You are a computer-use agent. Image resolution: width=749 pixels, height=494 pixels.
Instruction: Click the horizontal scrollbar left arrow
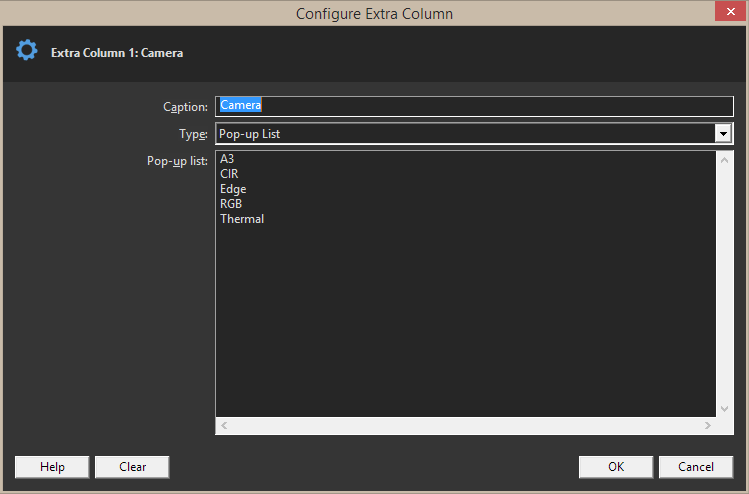click(224, 426)
